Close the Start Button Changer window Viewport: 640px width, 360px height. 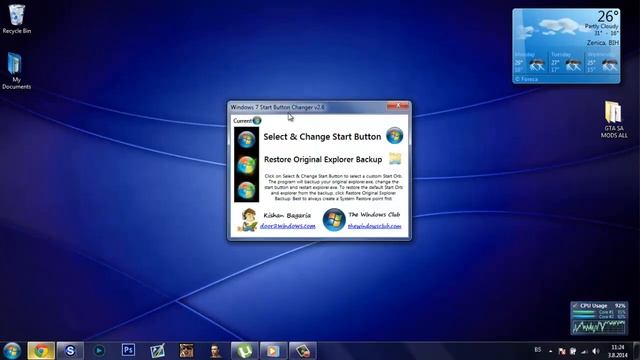pyautogui.click(x=398, y=106)
